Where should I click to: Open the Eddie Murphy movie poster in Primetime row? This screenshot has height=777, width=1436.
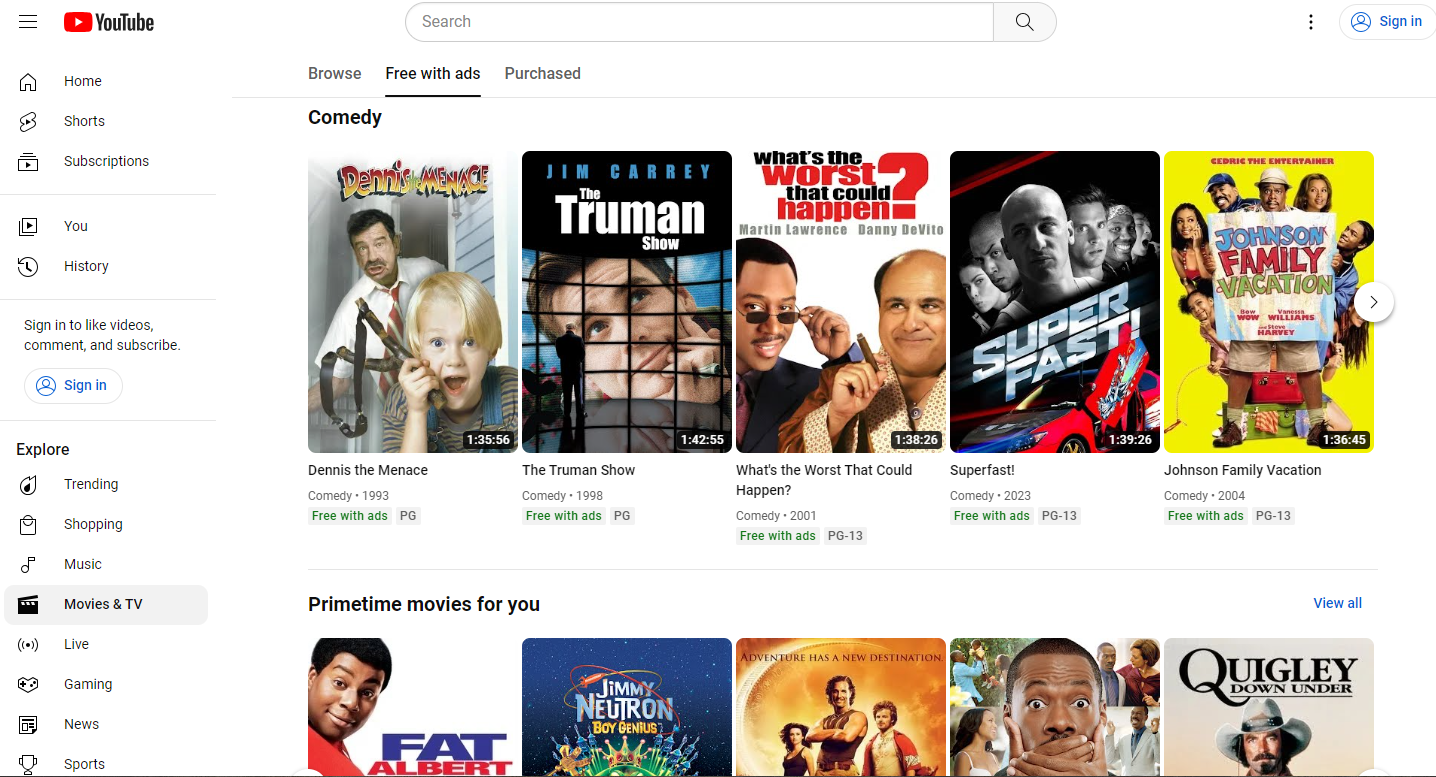1055,707
